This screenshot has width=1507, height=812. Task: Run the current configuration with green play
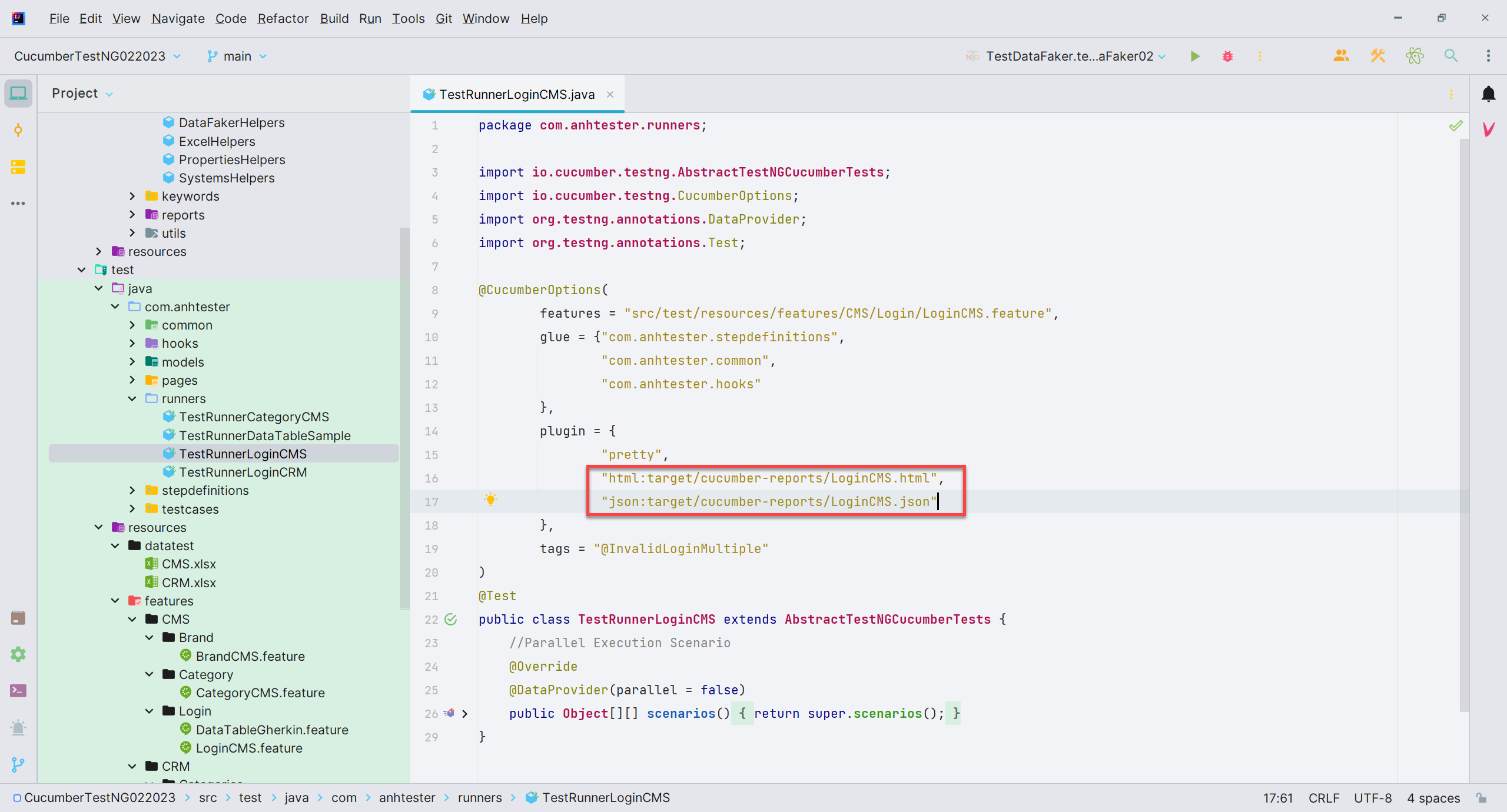1194,56
